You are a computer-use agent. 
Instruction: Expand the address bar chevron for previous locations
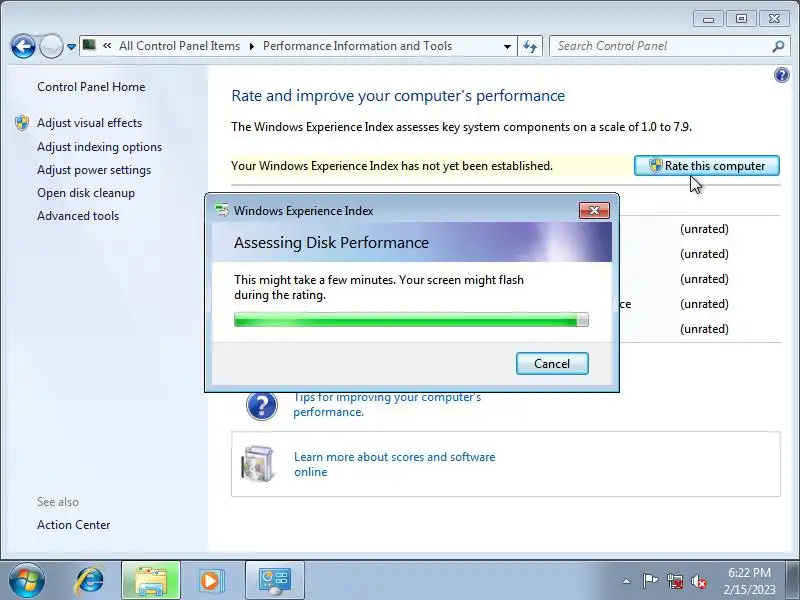click(107, 46)
